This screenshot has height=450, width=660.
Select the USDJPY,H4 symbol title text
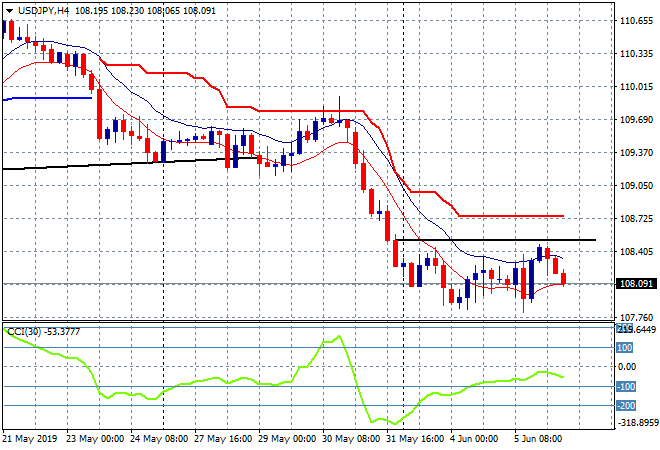43,11
